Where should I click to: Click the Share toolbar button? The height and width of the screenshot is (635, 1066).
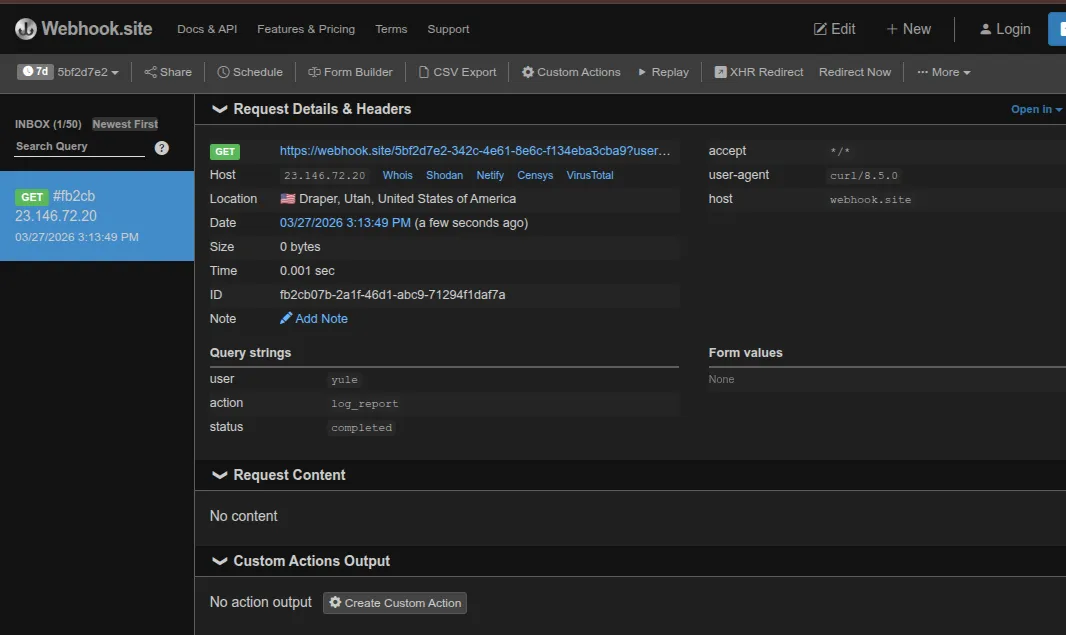168,72
